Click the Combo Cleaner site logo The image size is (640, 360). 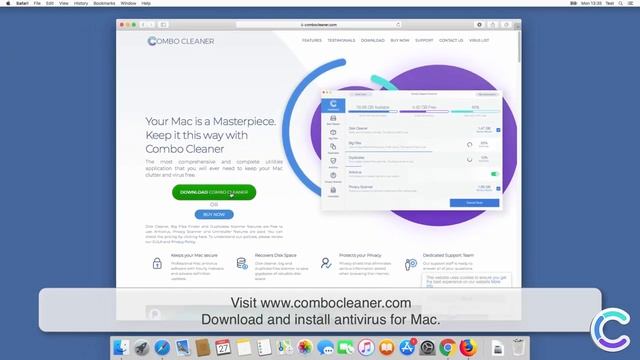tap(181, 41)
